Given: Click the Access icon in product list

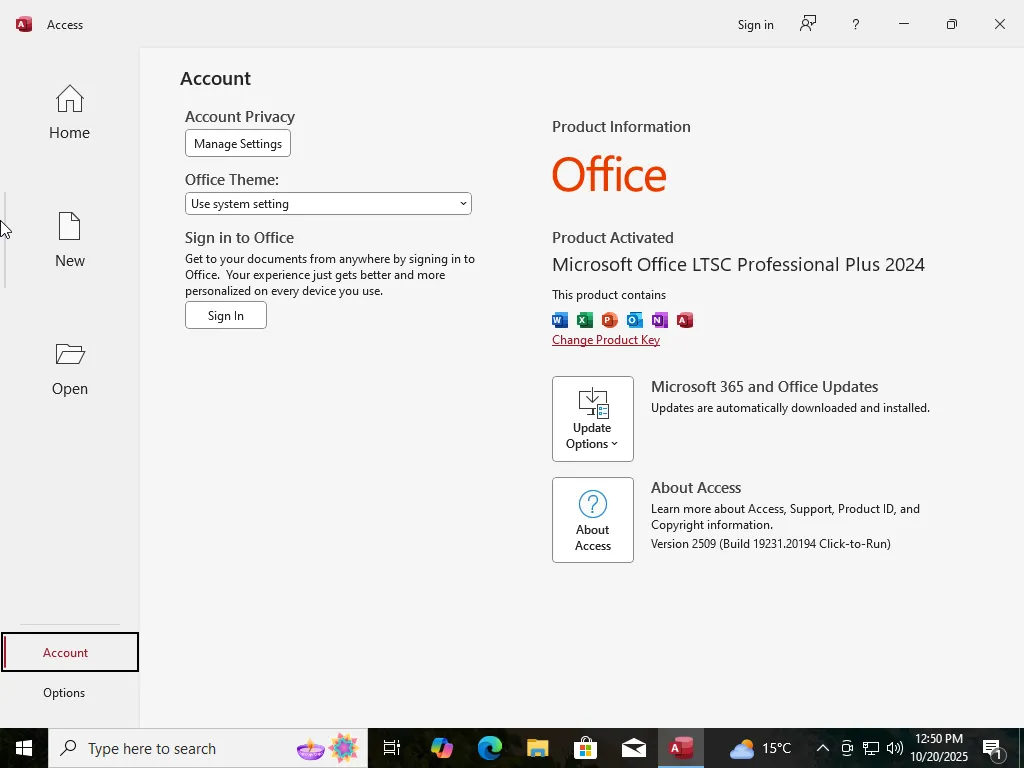Looking at the screenshot, I should (684, 320).
